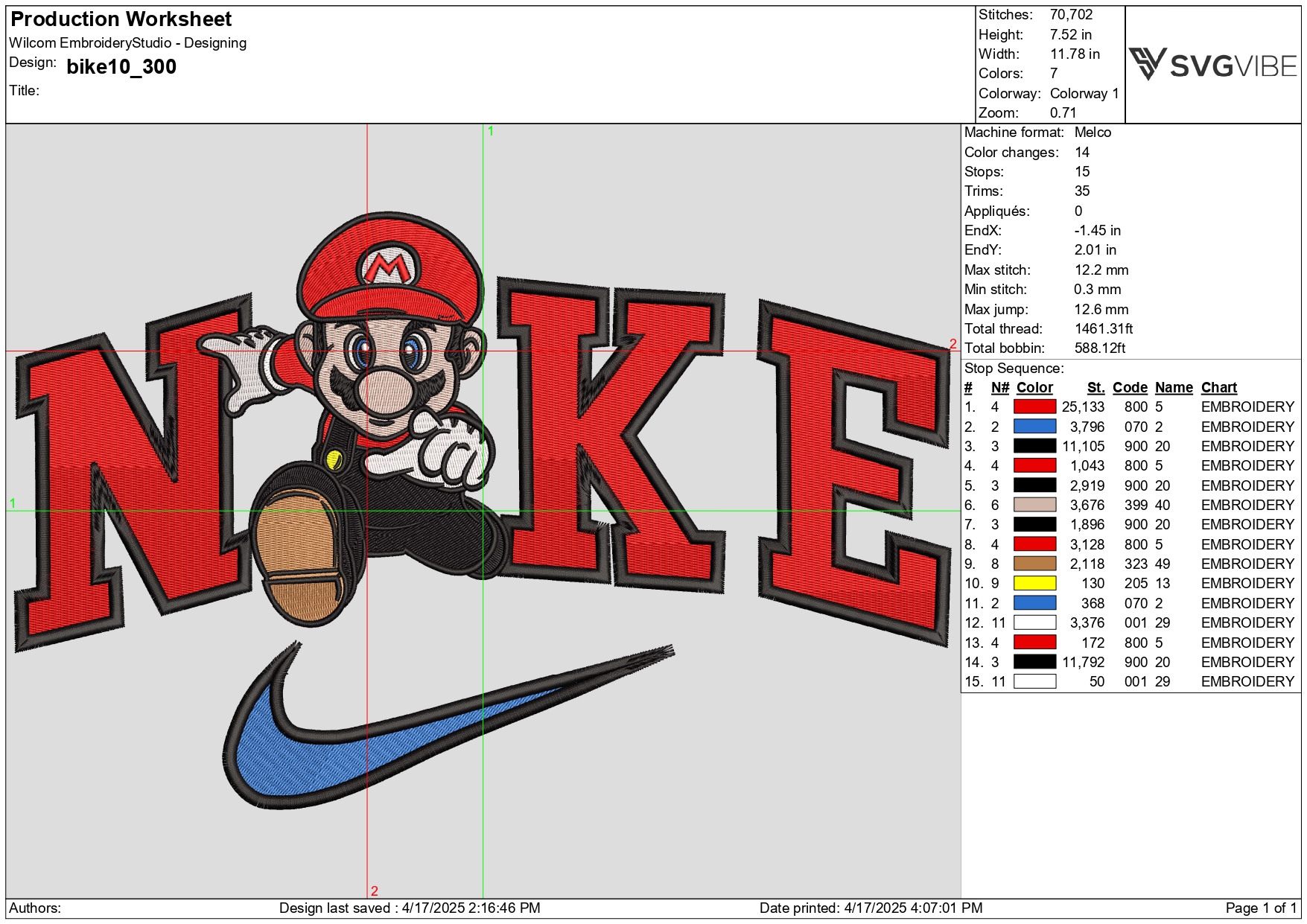Click the 'Date printed' timestamp
Screen dimensions: 1307x924
click(871, 908)
